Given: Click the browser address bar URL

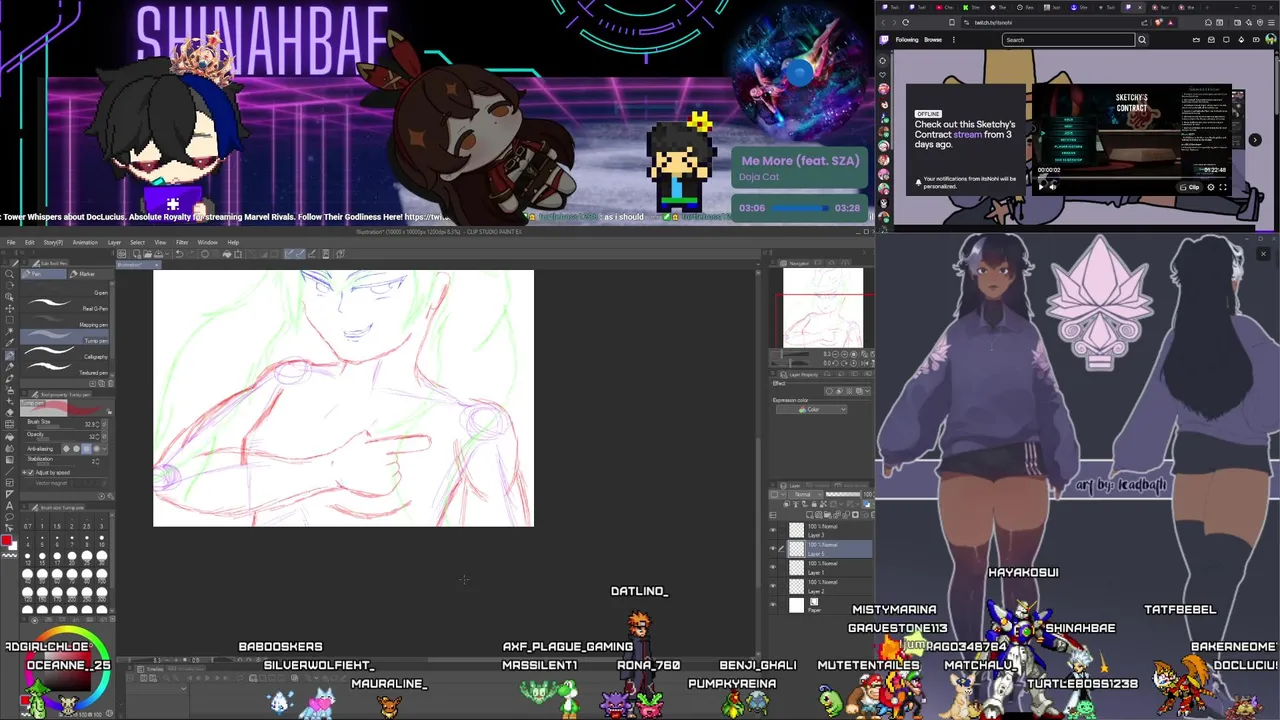Looking at the screenshot, I should (x=993, y=22).
